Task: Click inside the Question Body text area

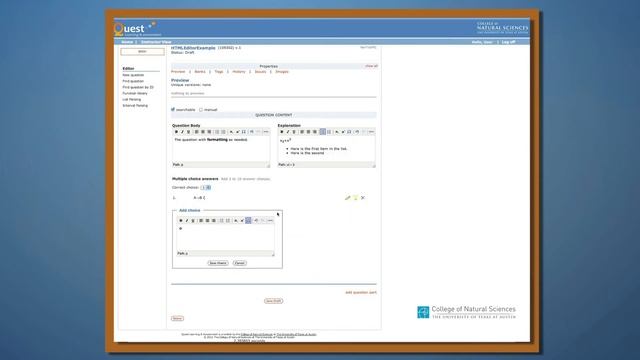Action: click(221, 149)
